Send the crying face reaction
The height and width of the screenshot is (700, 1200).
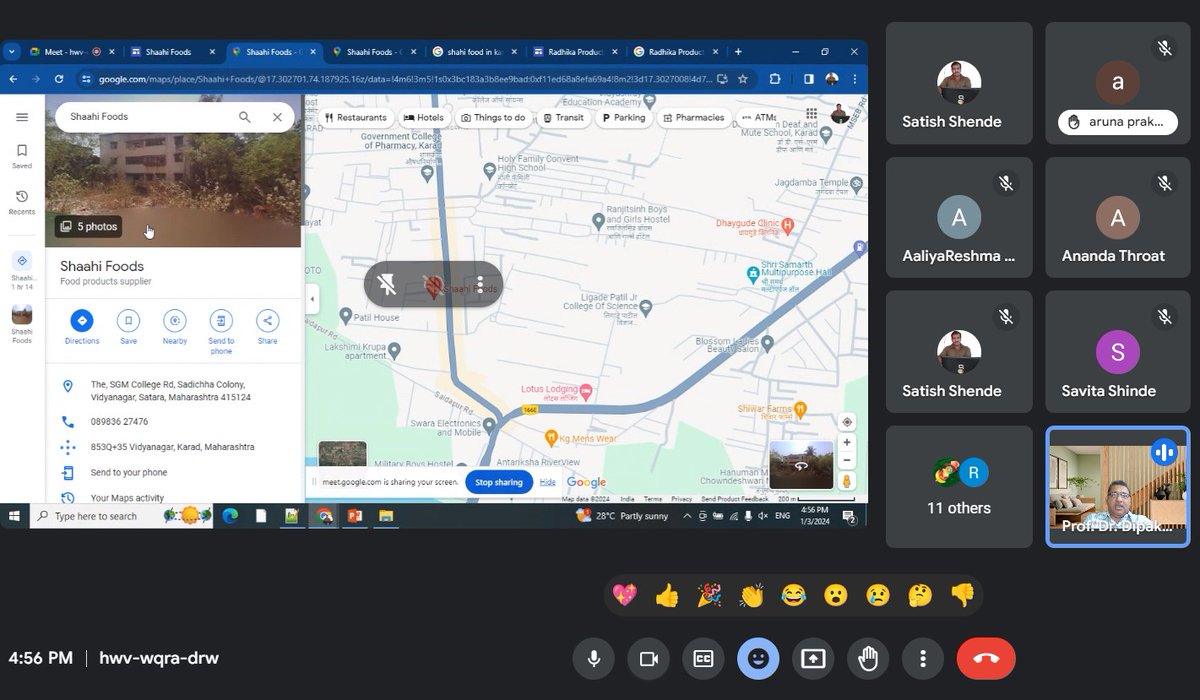pos(878,596)
